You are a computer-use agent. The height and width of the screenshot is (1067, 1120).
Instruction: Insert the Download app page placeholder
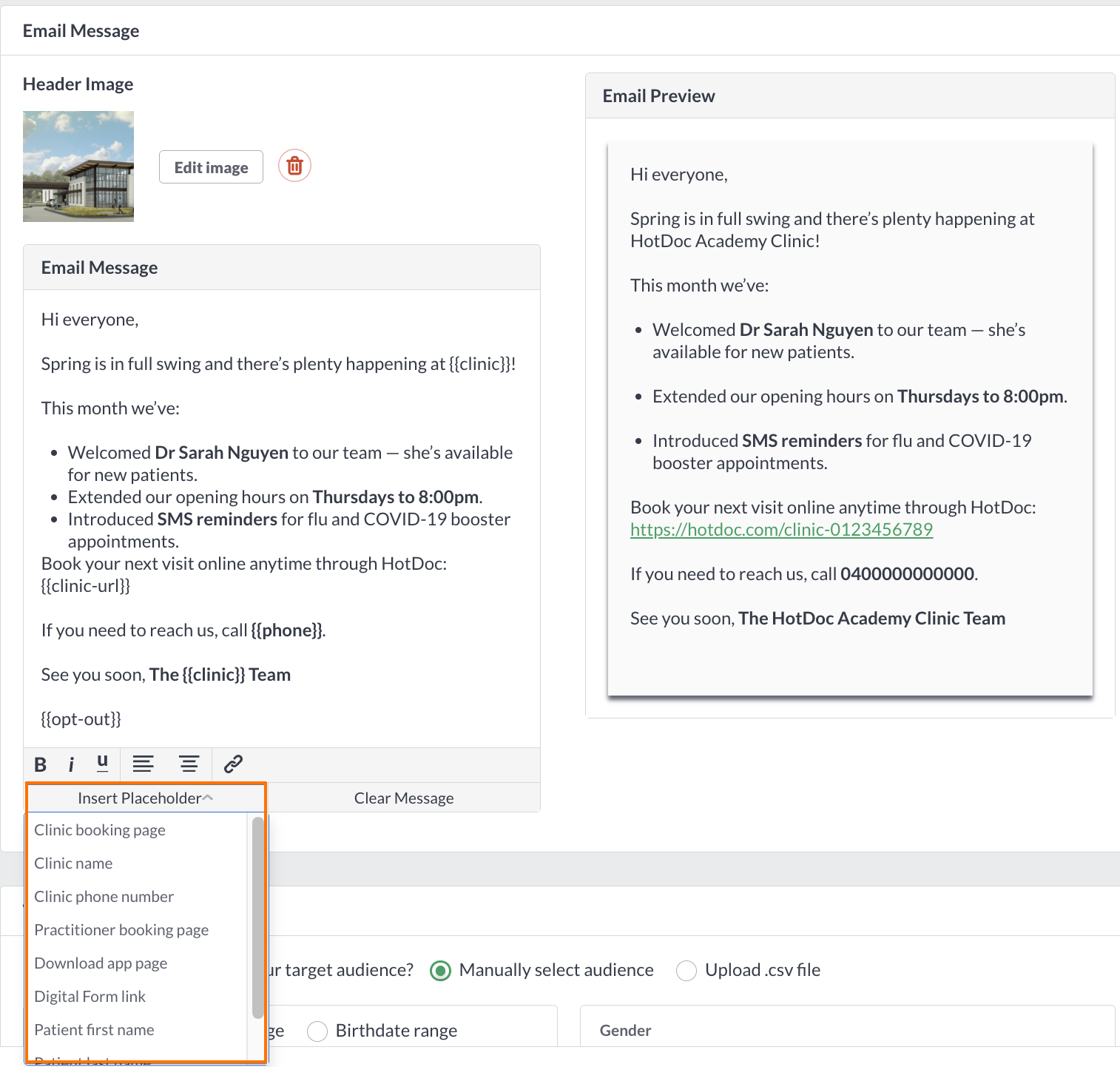point(101,963)
